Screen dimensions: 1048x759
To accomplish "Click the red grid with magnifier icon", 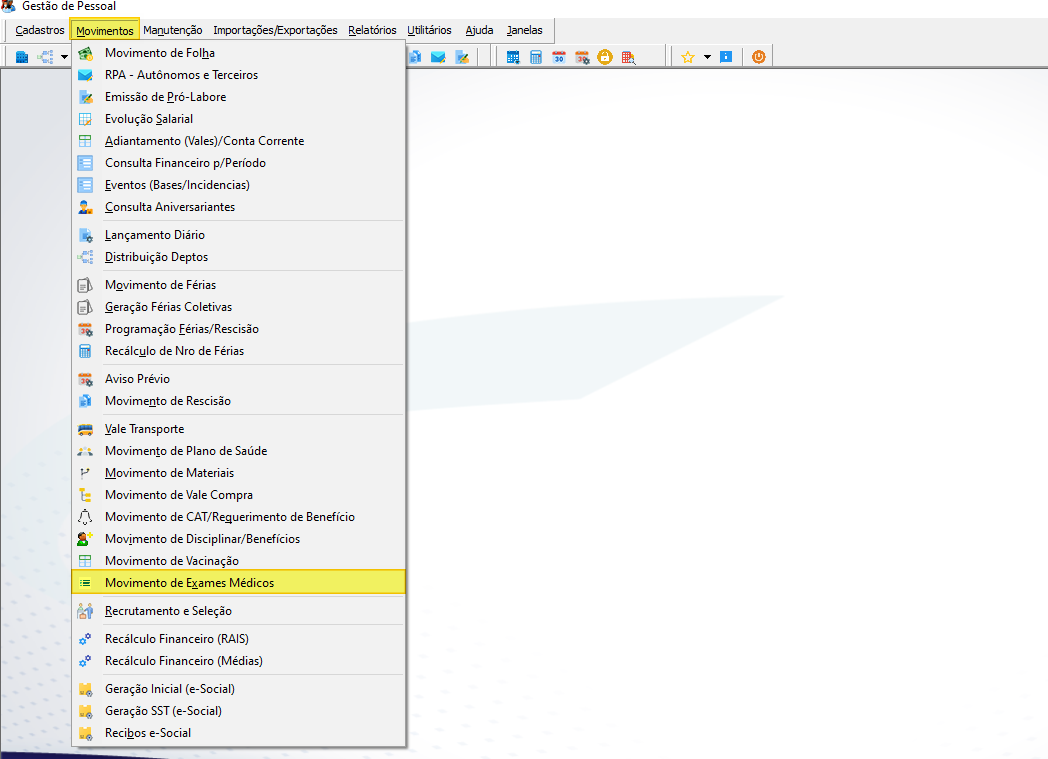I will pyautogui.click(x=628, y=57).
